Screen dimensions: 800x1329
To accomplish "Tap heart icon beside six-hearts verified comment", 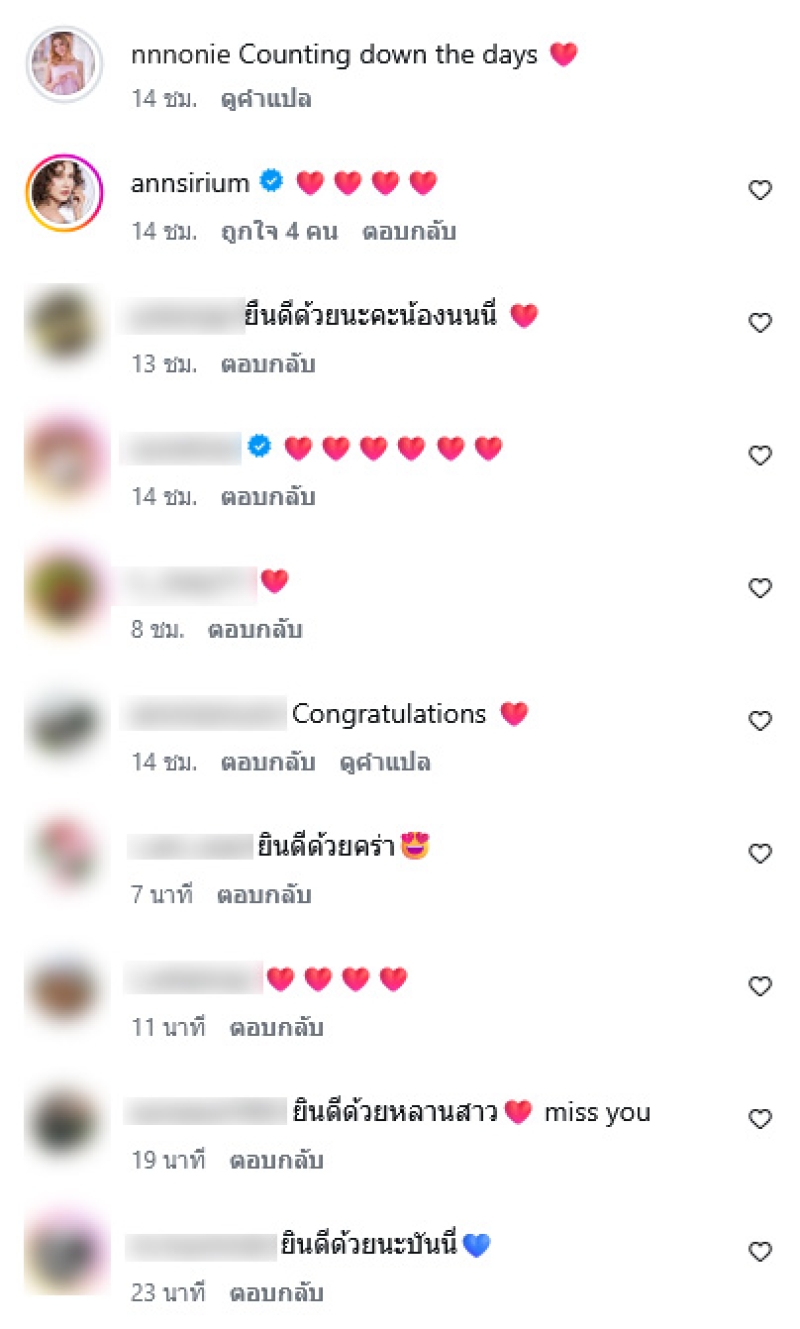I will (761, 456).
